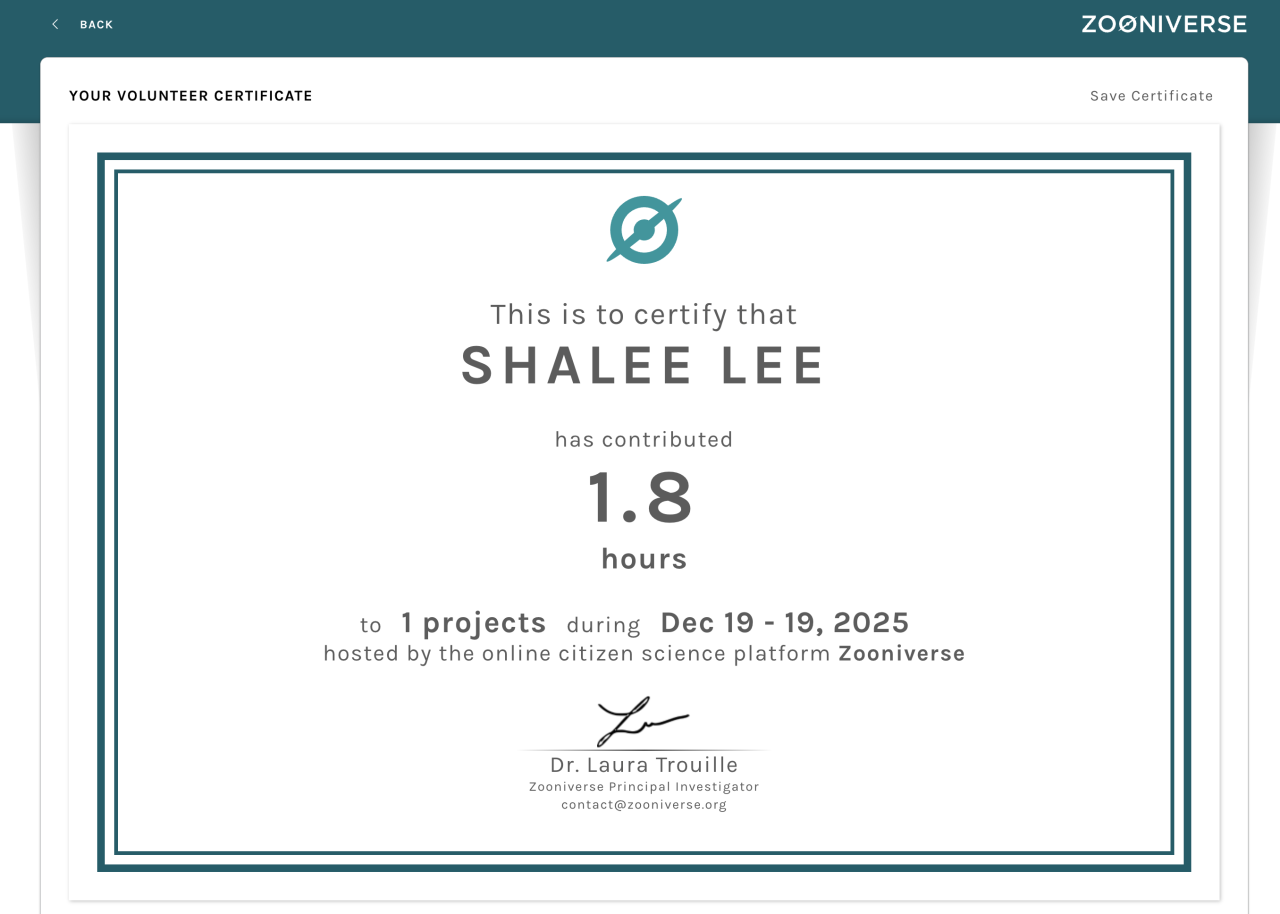The width and height of the screenshot is (1280, 914).
Task: Click the word 'hours' under the number
Action: click(x=644, y=558)
